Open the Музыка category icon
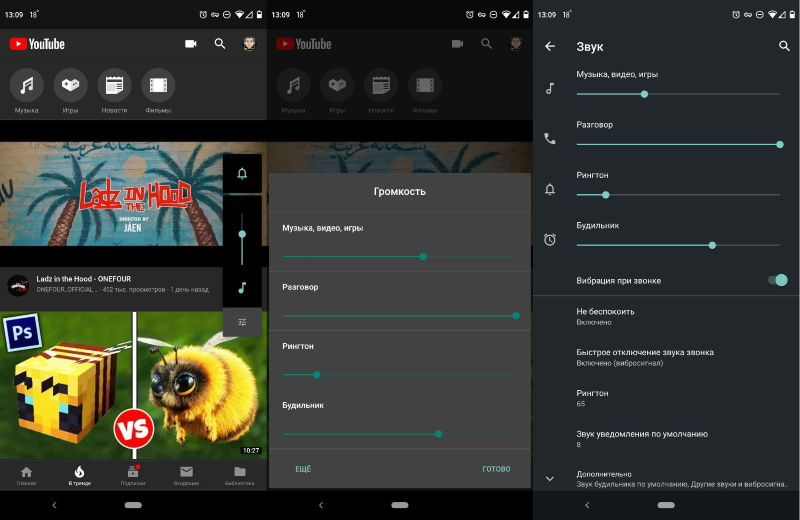The width and height of the screenshot is (800, 520). [x=27, y=85]
